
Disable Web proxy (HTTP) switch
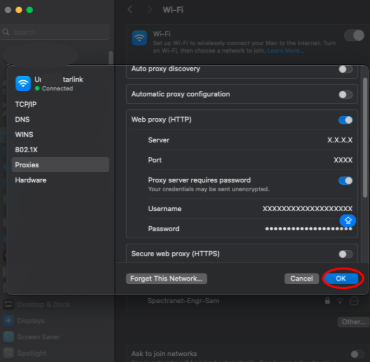coord(345,120)
